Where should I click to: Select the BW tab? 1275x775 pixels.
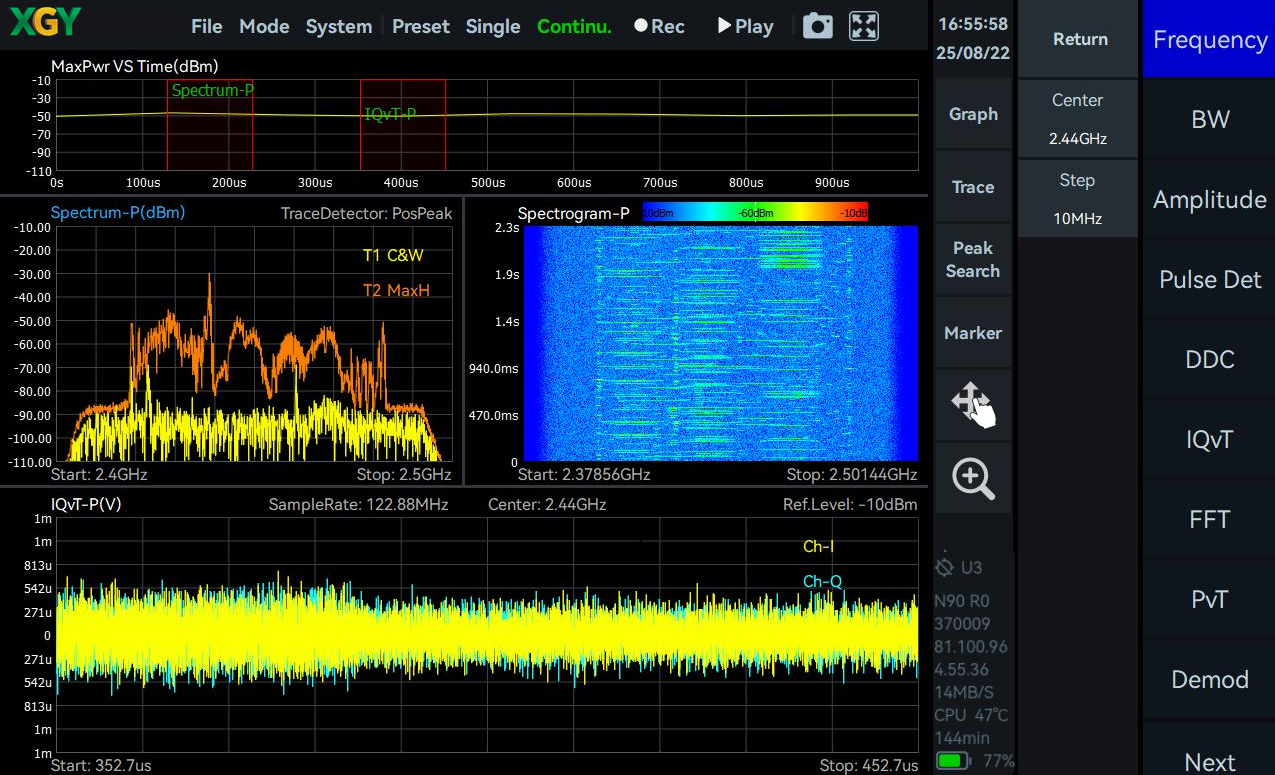click(x=1210, y=120)
